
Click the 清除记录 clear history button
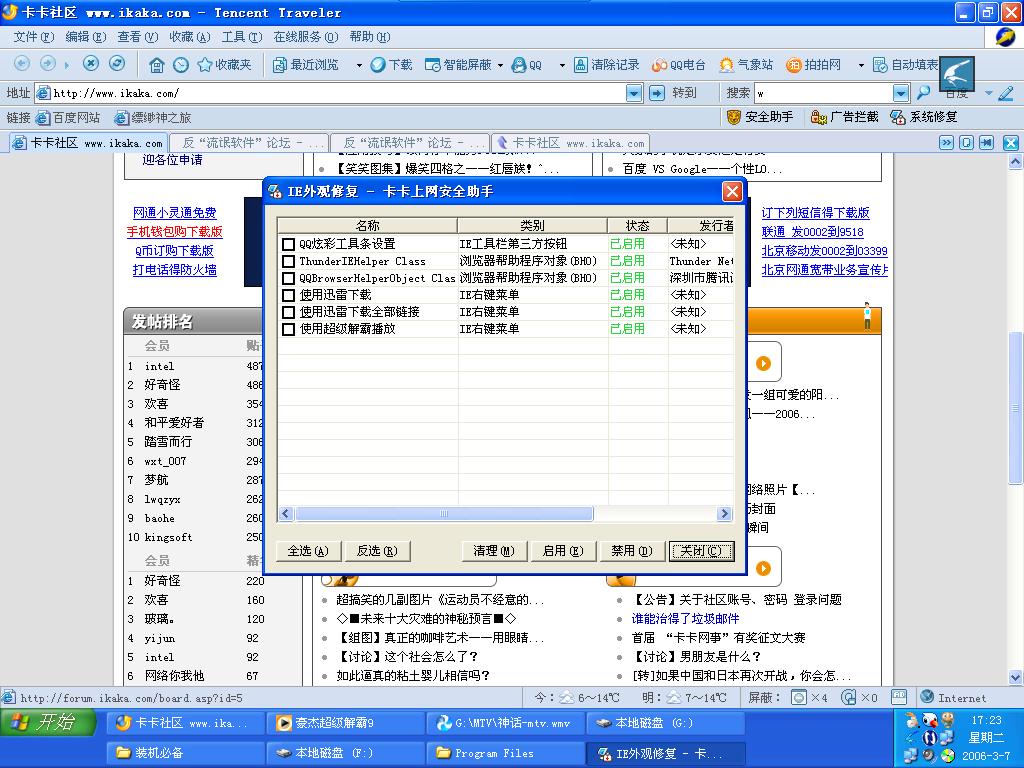(606, 65)
